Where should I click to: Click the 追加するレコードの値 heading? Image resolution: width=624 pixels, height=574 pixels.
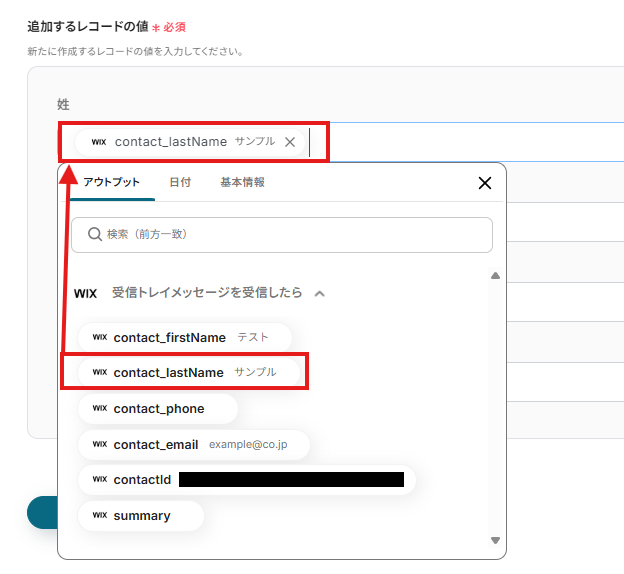pyautogui.click(x=88, y=26)
